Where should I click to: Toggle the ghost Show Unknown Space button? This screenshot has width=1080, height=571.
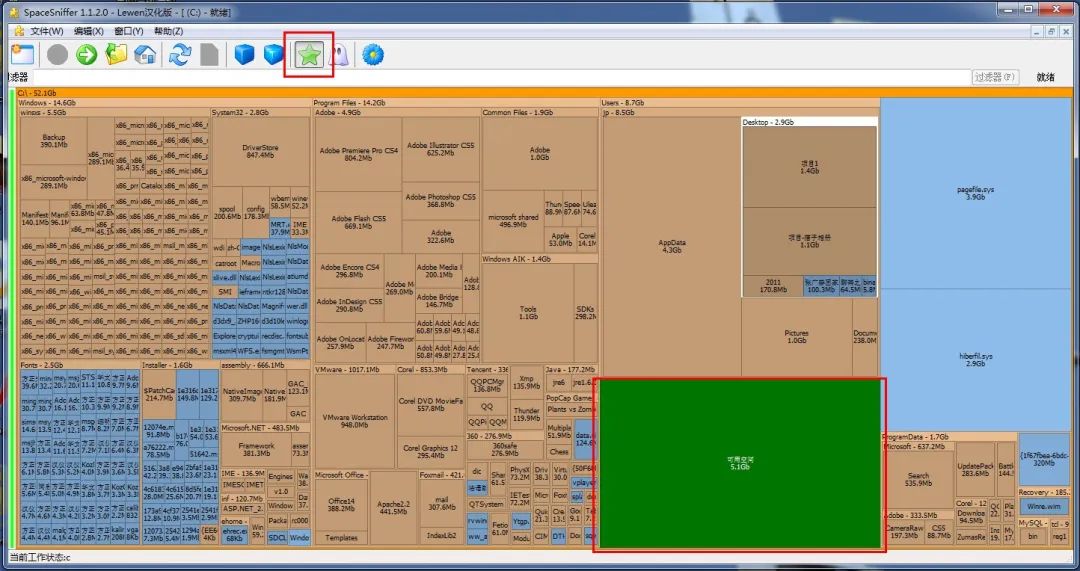pyautogui.click(x=339, y=55)
